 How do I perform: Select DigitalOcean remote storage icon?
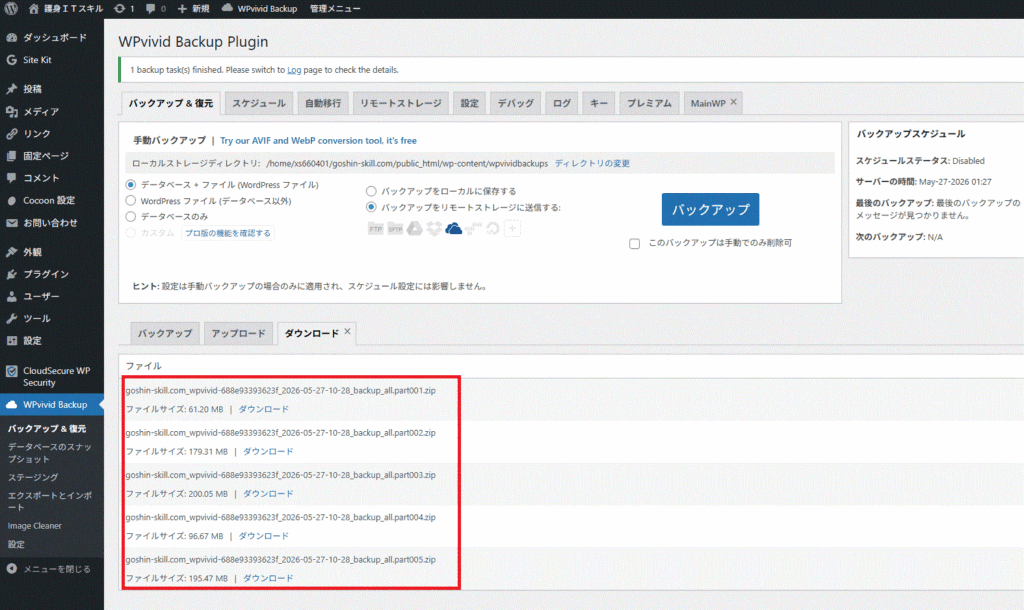coord(492,229)
